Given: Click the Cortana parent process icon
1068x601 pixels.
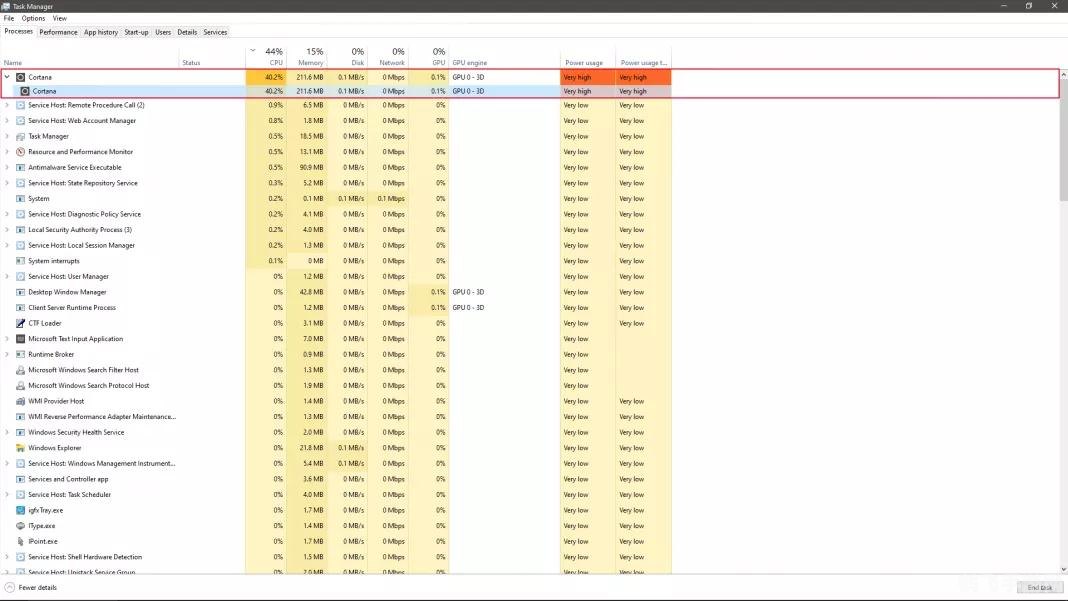Looking at the screenshot, I should pyautogui.click(x=20, y=77).
